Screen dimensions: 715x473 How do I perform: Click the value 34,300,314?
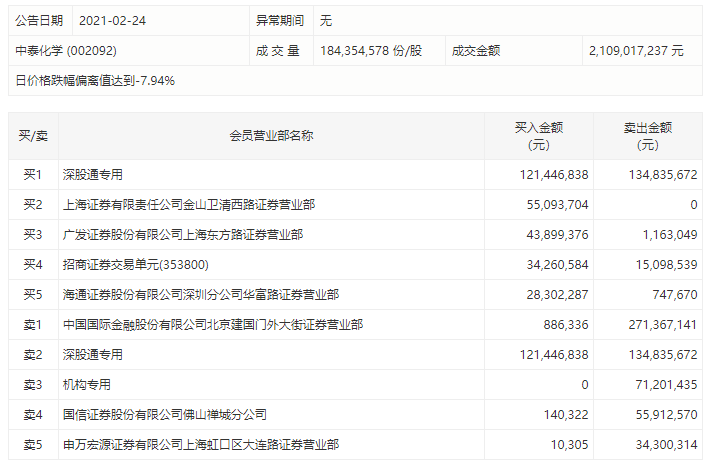coord(666,445)
